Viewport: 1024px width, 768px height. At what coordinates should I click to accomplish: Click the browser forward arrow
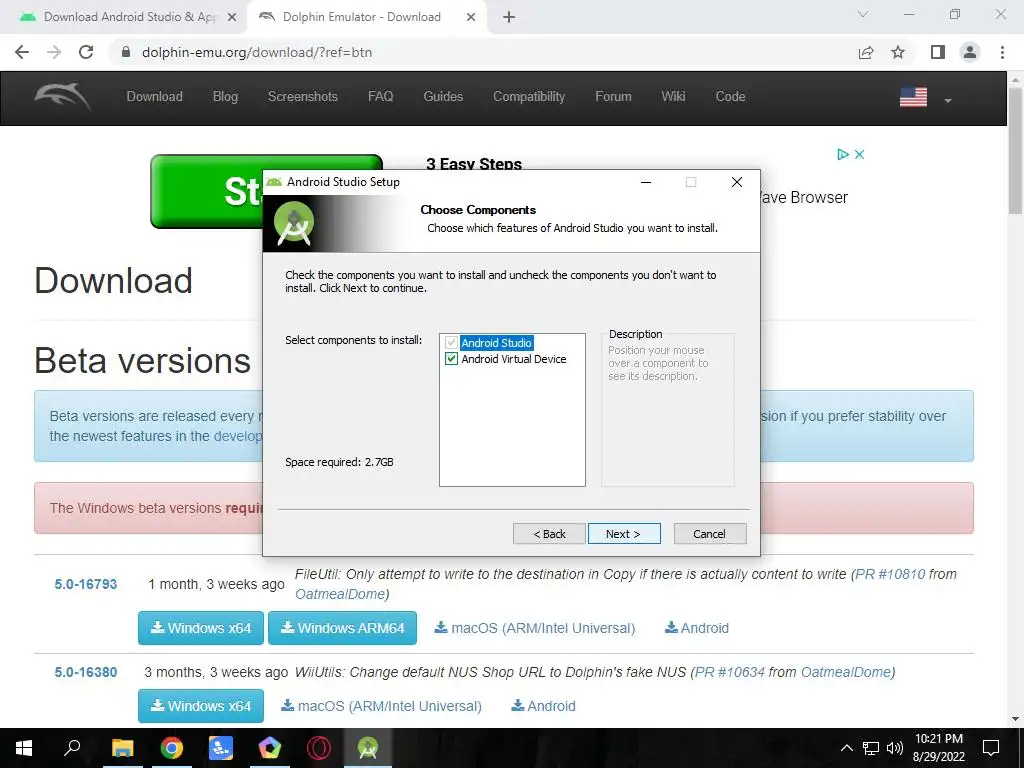click(x=54, y=52)
